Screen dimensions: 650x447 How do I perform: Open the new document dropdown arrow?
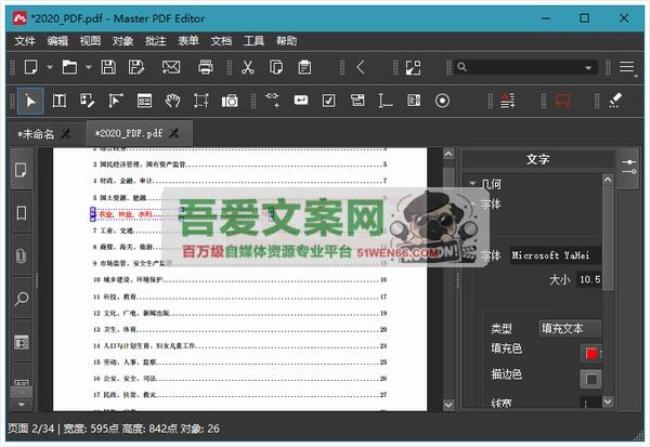coord(50,67)
